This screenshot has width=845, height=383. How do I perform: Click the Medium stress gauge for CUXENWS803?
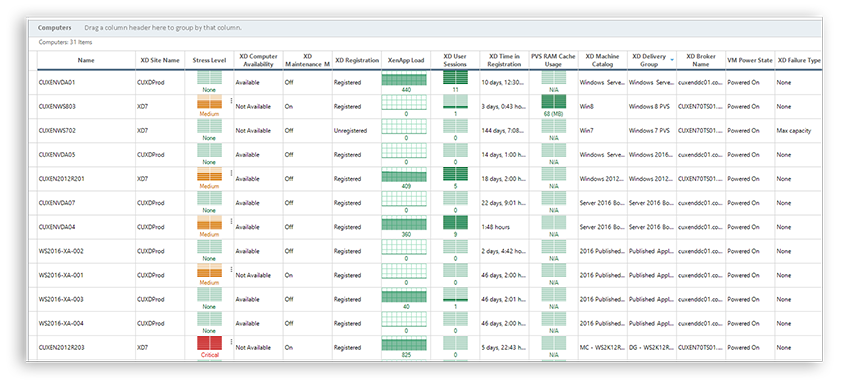[x=210, y=103]
